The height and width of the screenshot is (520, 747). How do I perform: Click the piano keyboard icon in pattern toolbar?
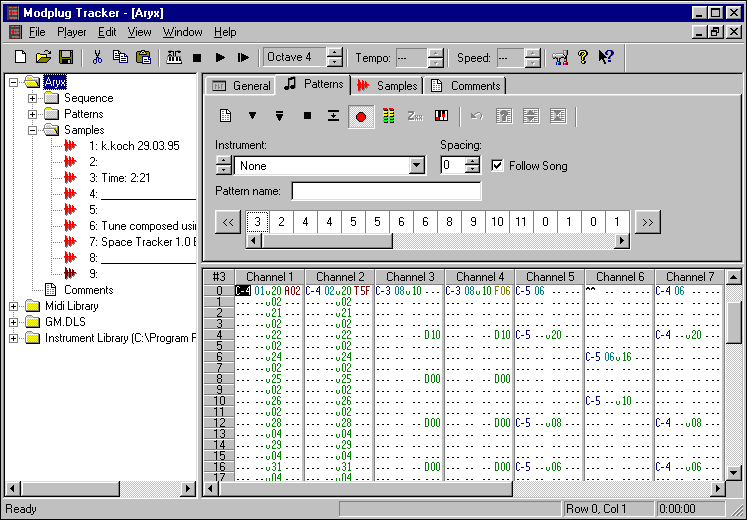click(442, 116)
